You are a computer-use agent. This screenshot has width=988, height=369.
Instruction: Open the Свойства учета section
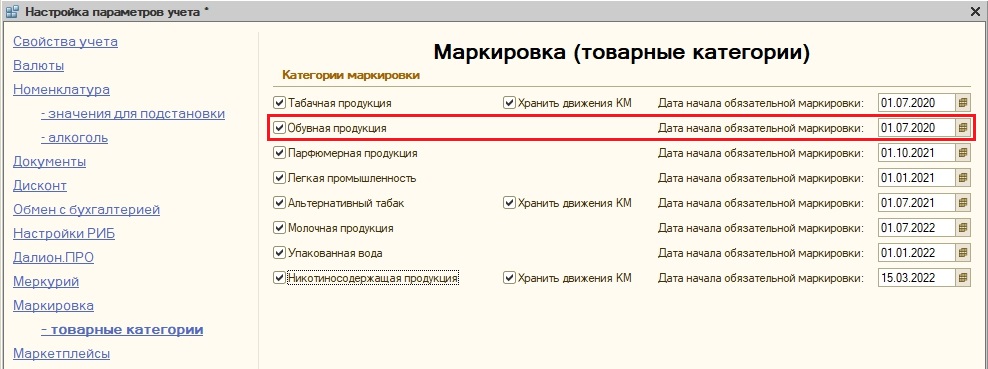pos(66,42)
